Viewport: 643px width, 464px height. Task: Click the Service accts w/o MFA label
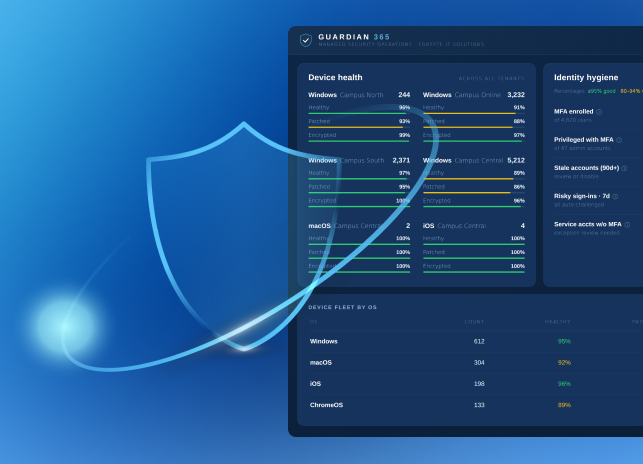pyautogui.click(x=588, y=224)
